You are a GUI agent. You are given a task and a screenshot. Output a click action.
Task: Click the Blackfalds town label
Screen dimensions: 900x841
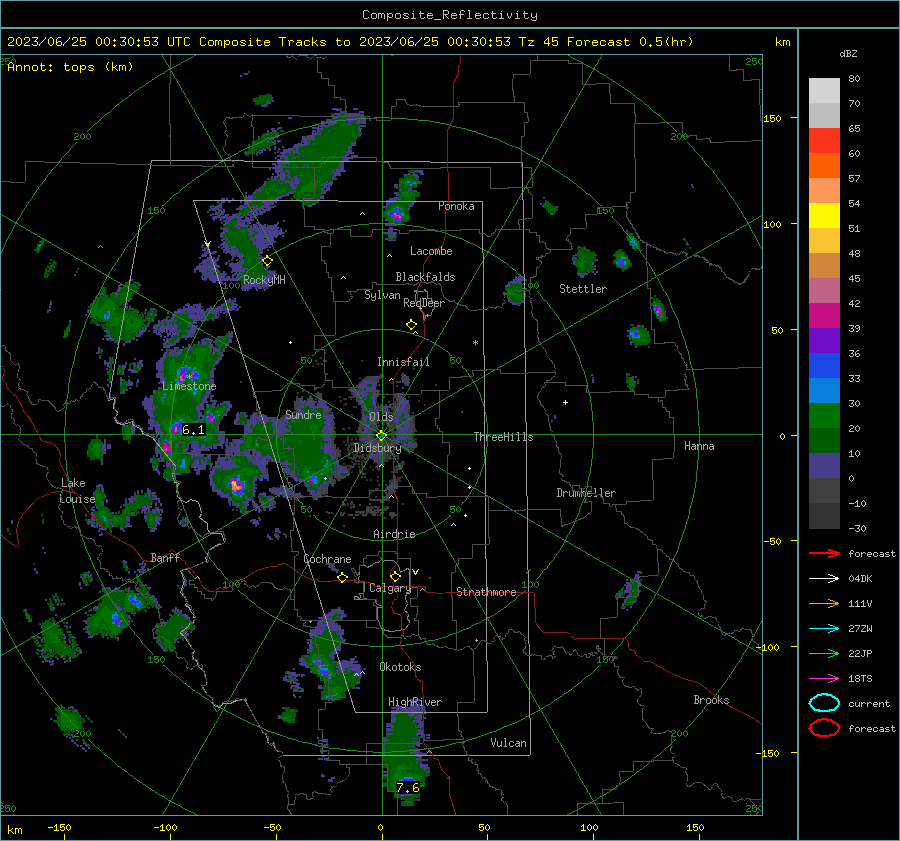[425, 277]
